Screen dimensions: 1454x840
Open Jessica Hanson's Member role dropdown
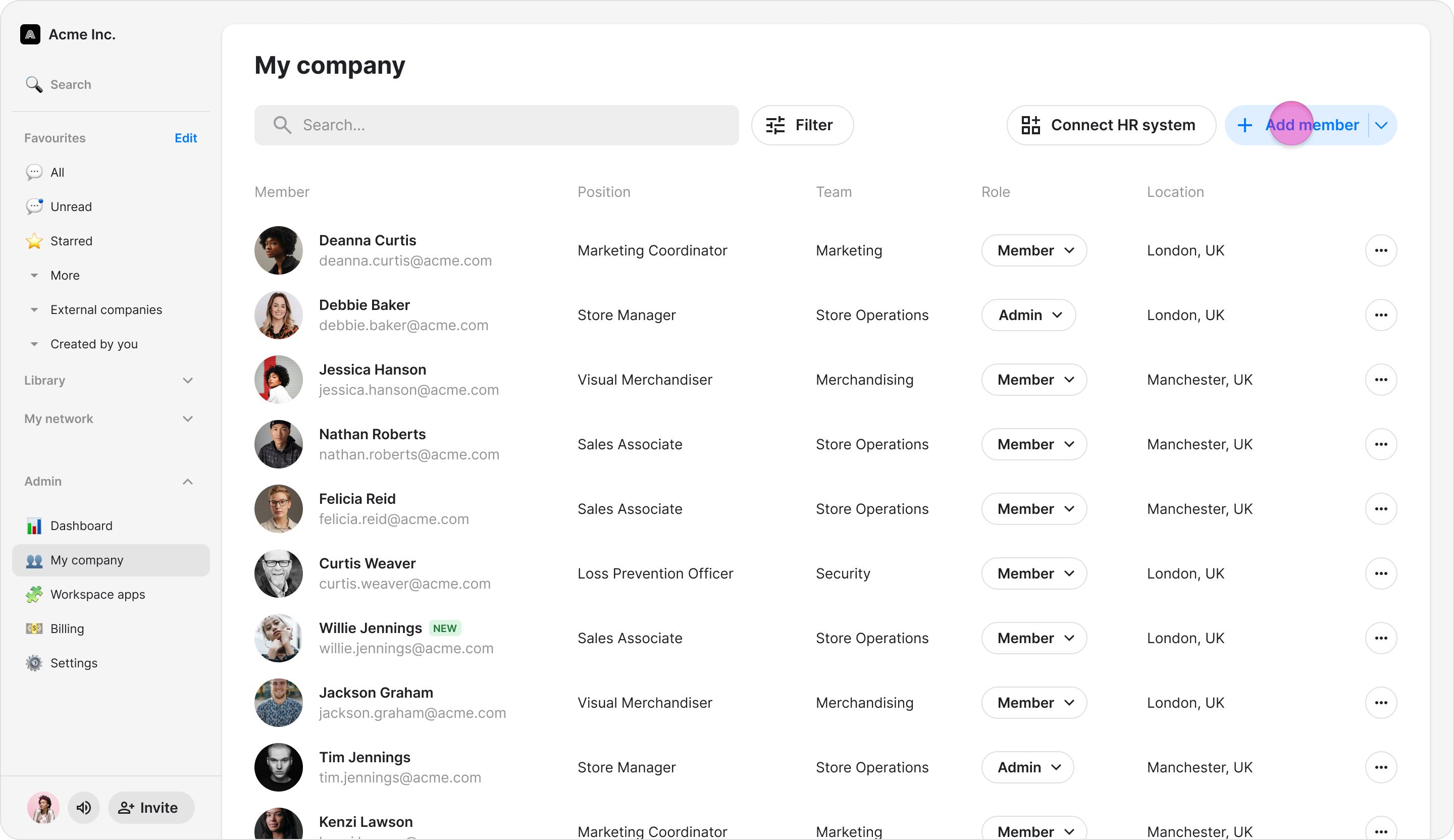click(1033, 380)
